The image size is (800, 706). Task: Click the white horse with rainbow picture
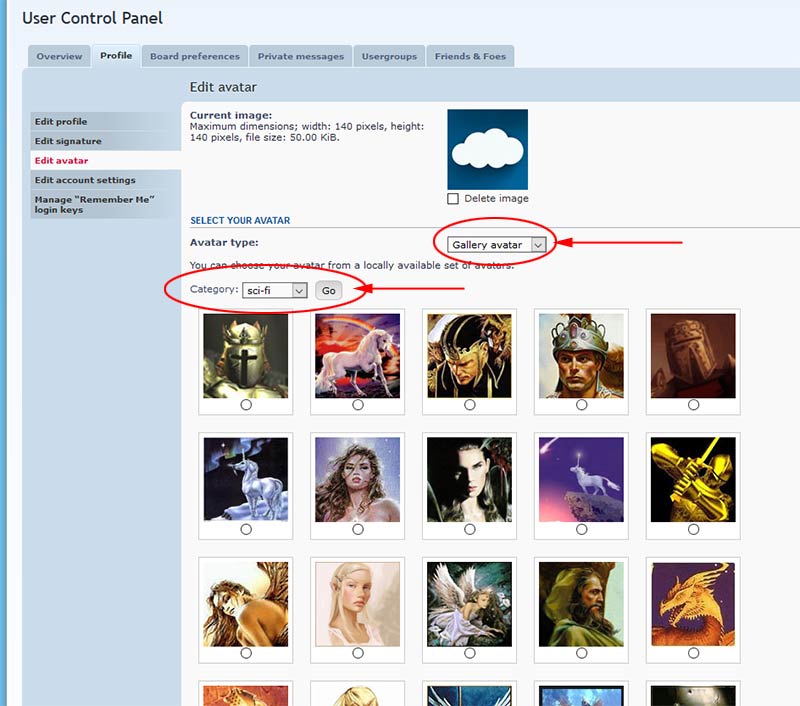[x=358, y=356]
